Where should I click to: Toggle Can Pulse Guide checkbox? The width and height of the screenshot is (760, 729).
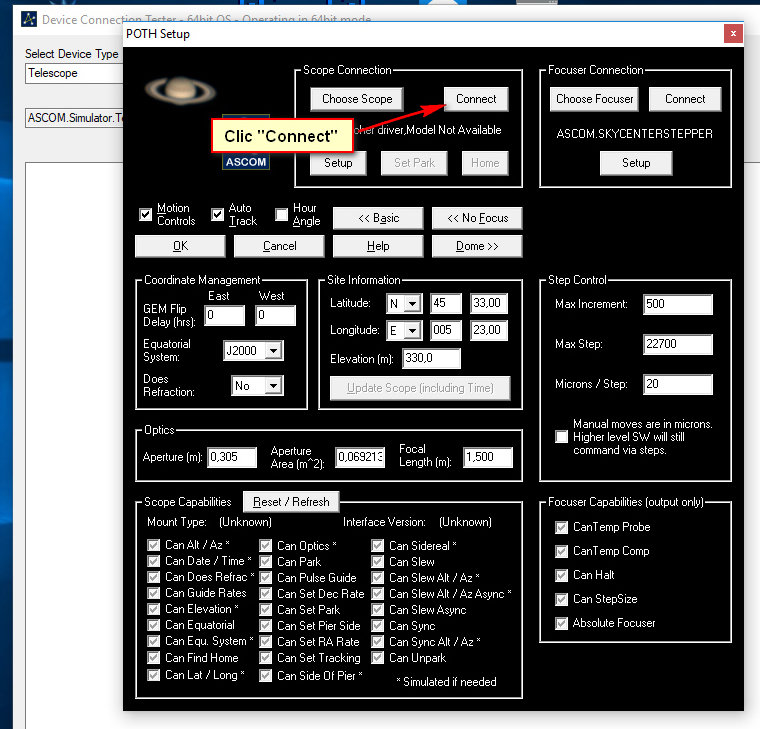265,577
